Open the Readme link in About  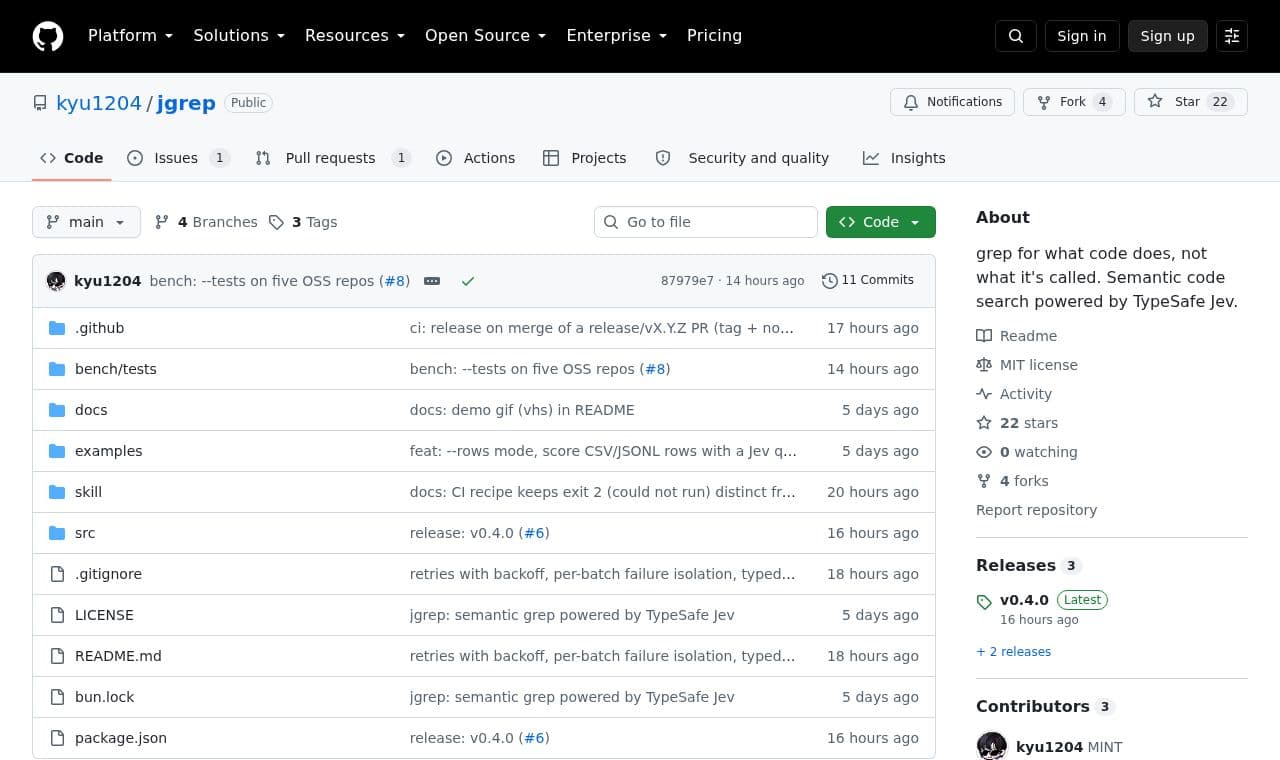(x=1016, y=336)
